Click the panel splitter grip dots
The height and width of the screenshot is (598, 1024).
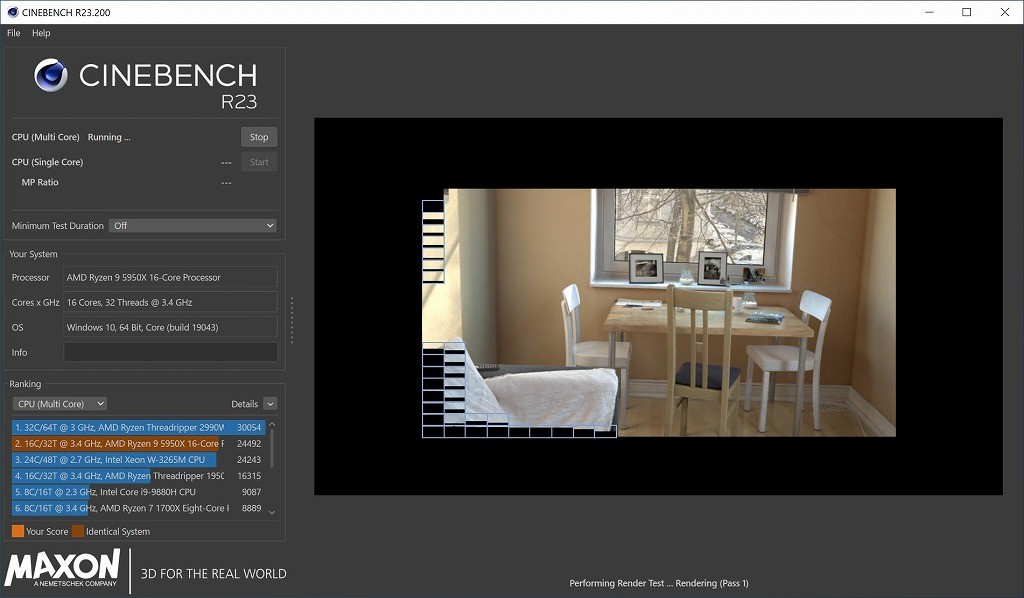click(x=292, y=320)
